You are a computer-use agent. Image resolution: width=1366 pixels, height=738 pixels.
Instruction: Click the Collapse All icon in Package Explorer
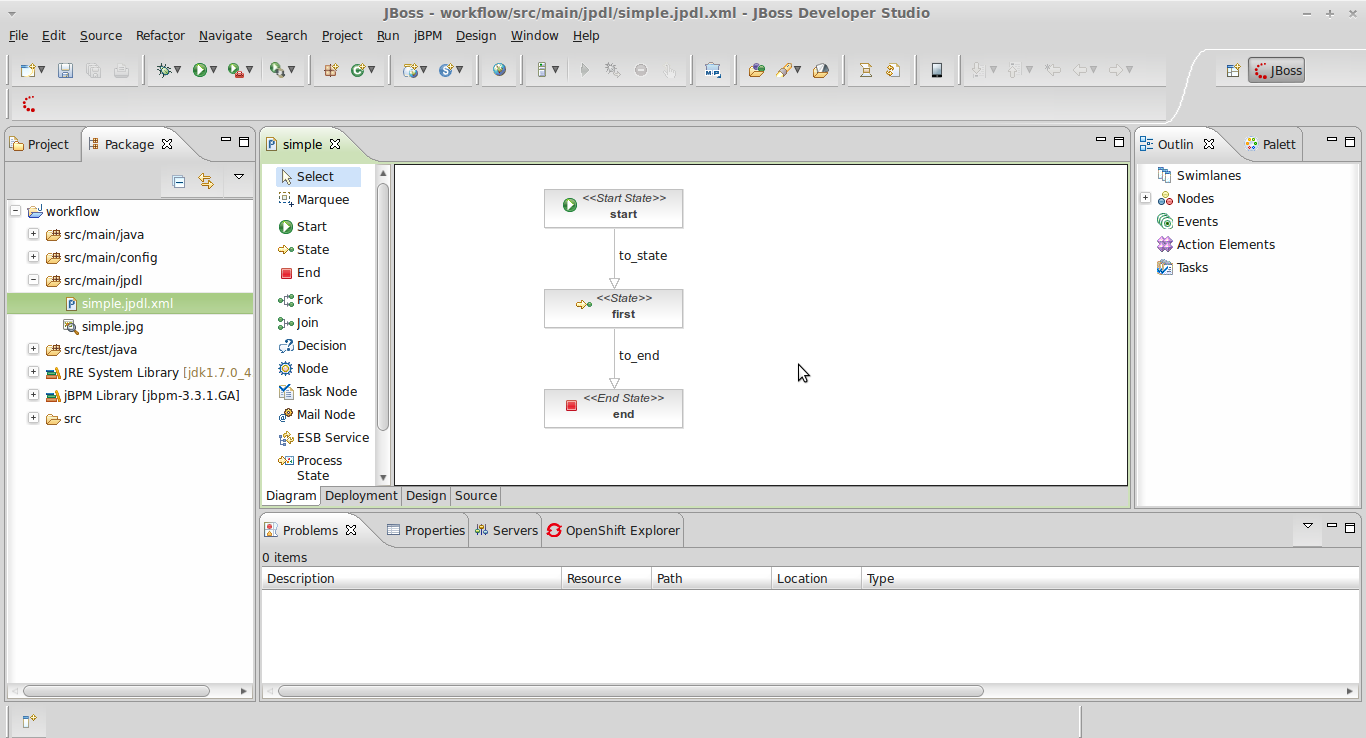pyautogui.click(x=178, y=181)
